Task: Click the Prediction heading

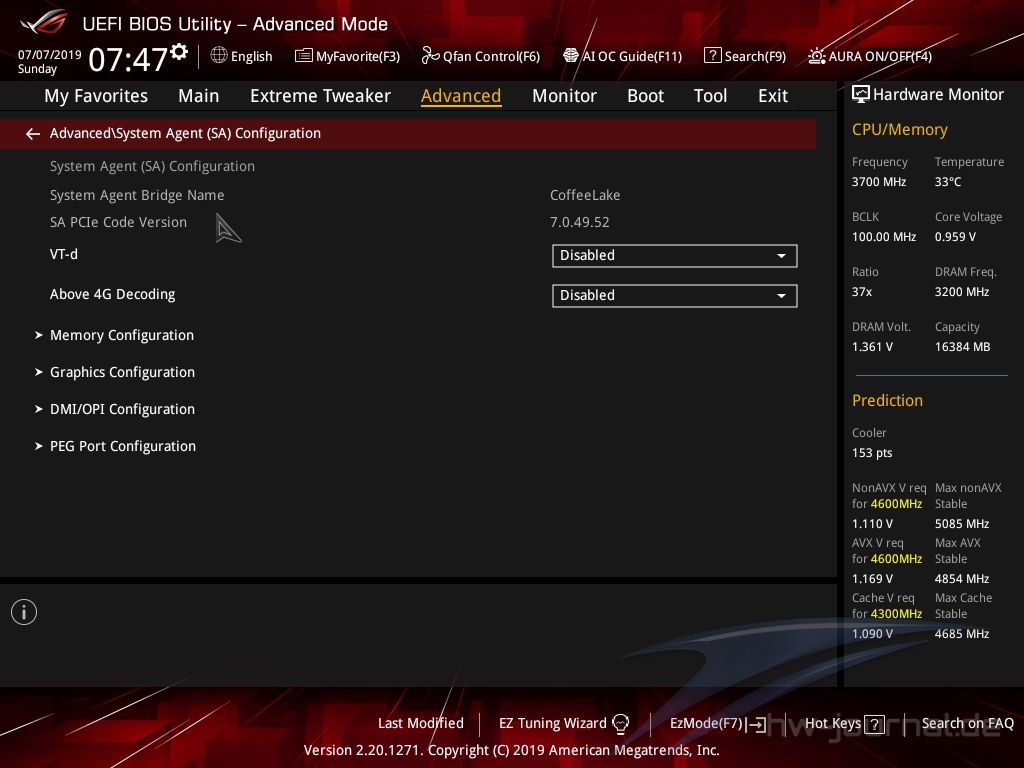Action: [887, 400]
